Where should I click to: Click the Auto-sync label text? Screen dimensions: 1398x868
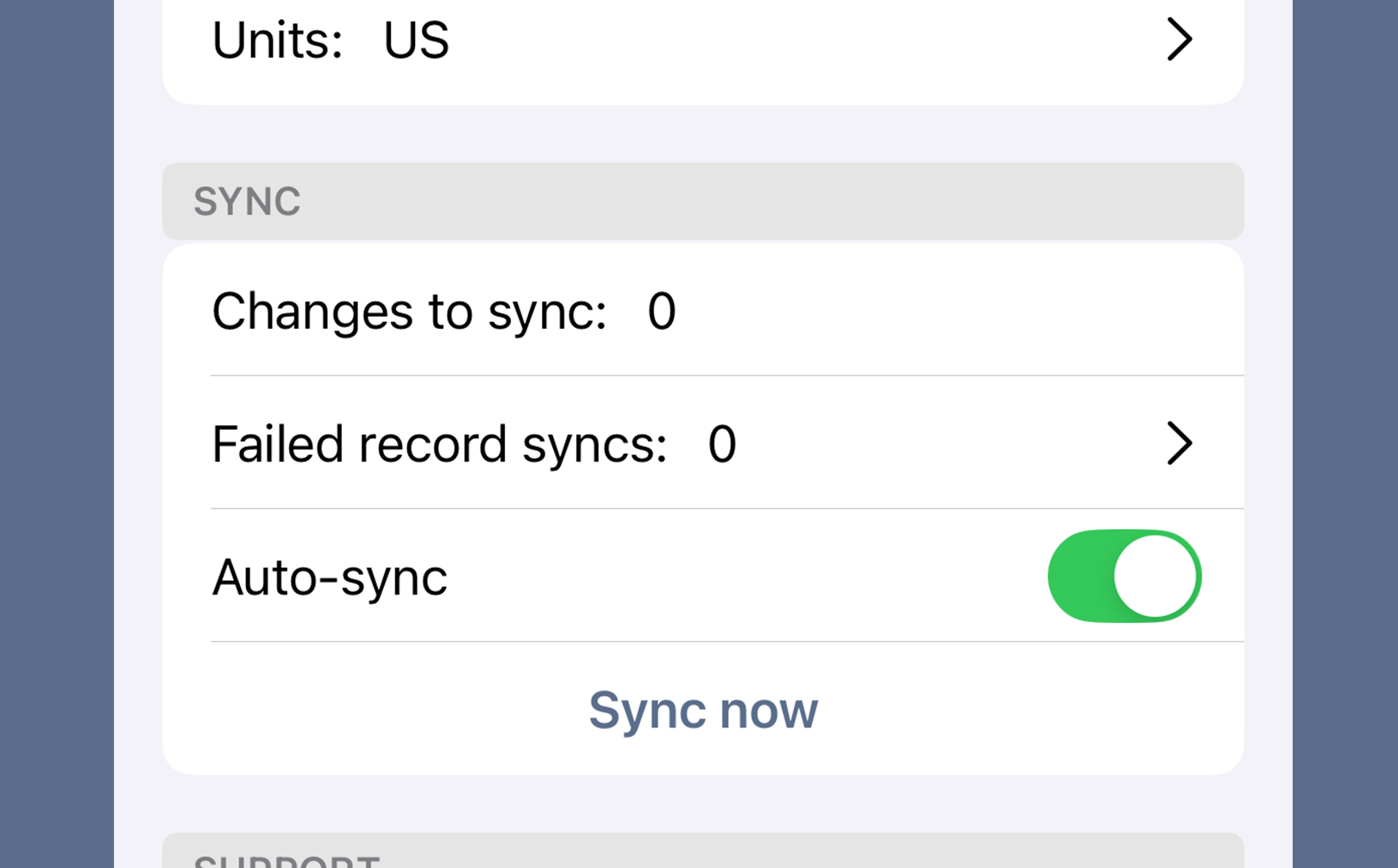pos(330,576)
